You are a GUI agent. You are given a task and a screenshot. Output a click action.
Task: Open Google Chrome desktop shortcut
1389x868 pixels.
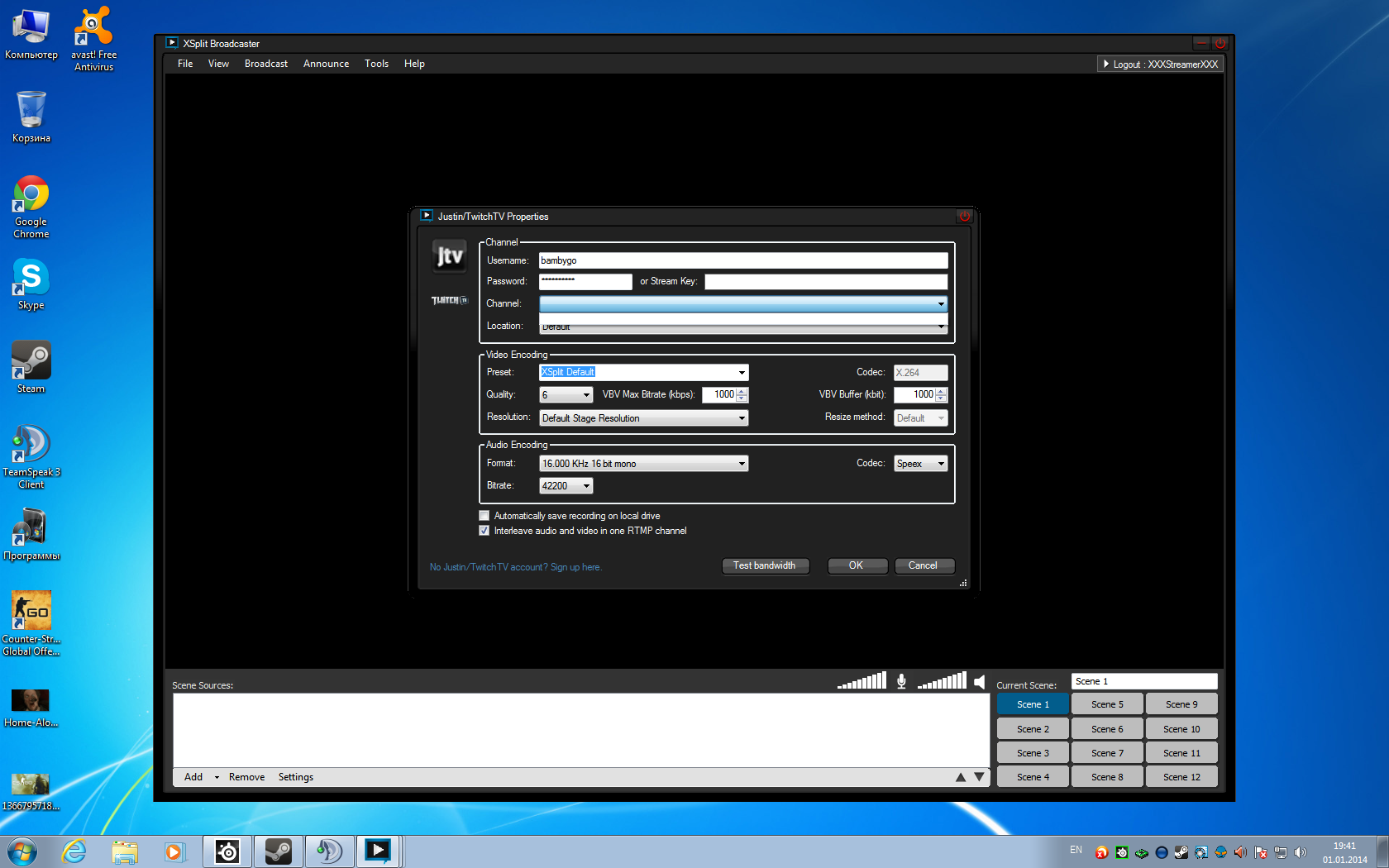pyautogui.click(x=31, y=207)
